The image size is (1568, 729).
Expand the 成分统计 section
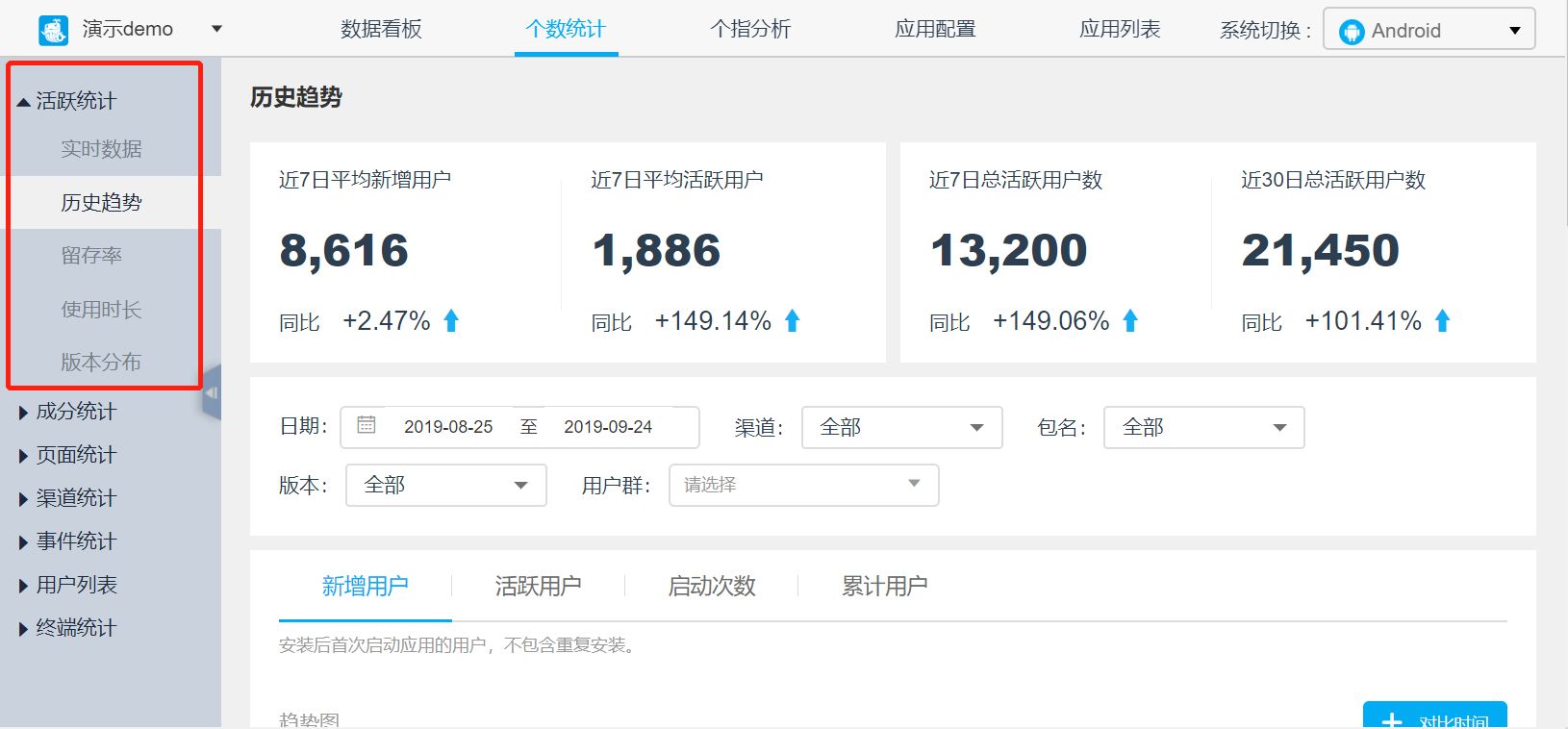(67, 412)
